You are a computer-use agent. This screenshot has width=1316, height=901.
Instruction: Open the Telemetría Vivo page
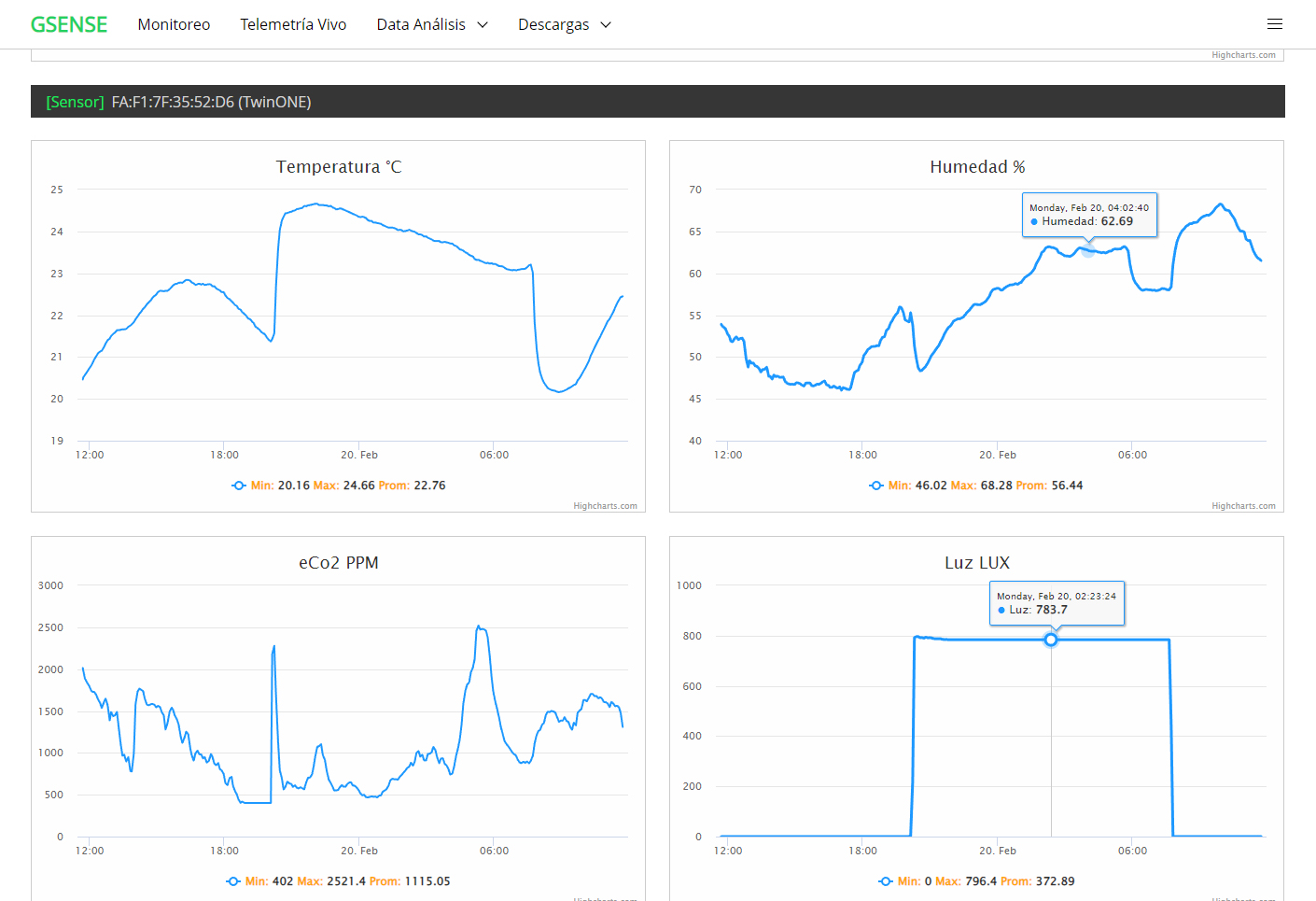point(293,24)
